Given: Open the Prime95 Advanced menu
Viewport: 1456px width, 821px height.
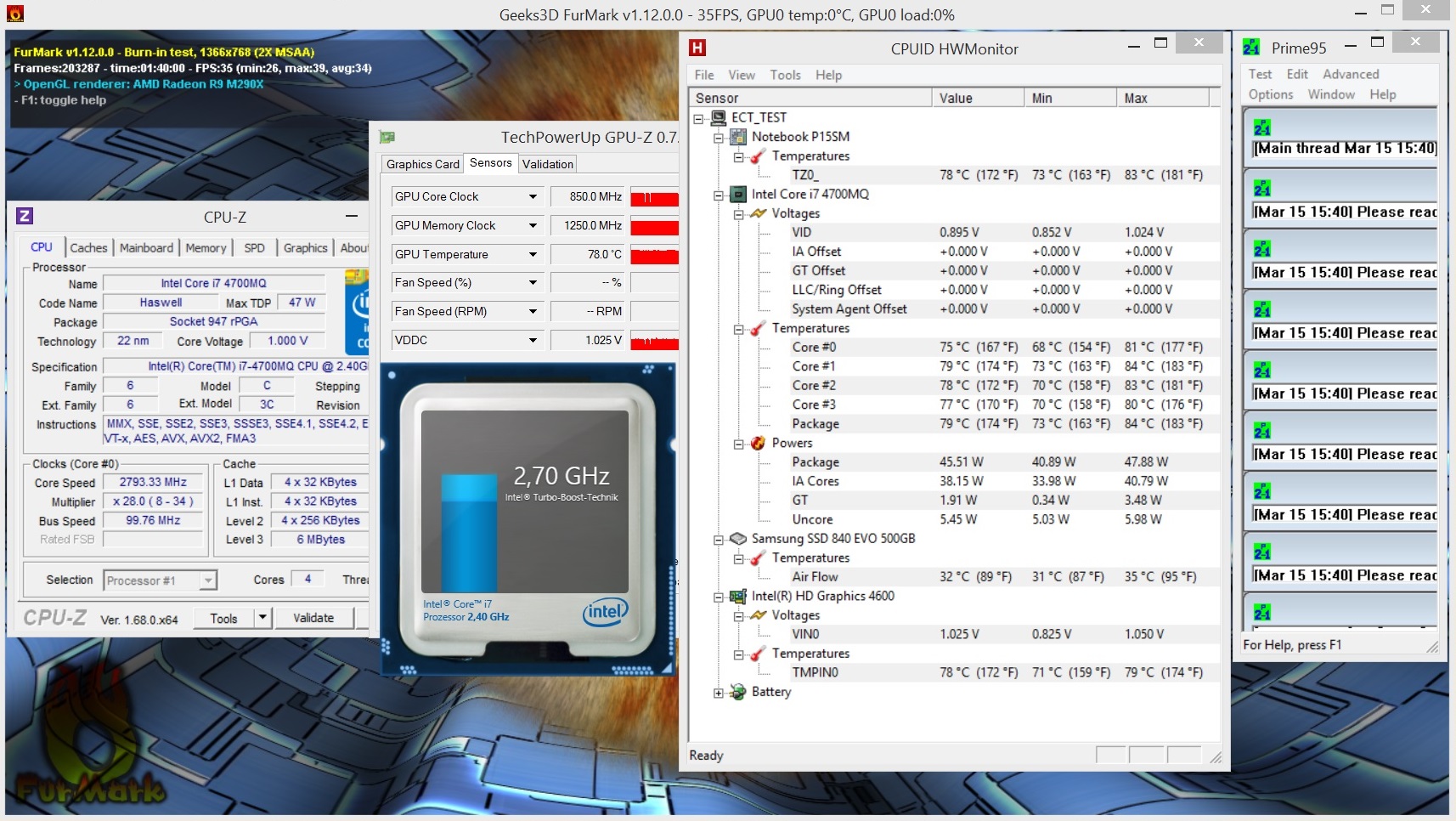Looking at the screenshot, I should 1351,74.
